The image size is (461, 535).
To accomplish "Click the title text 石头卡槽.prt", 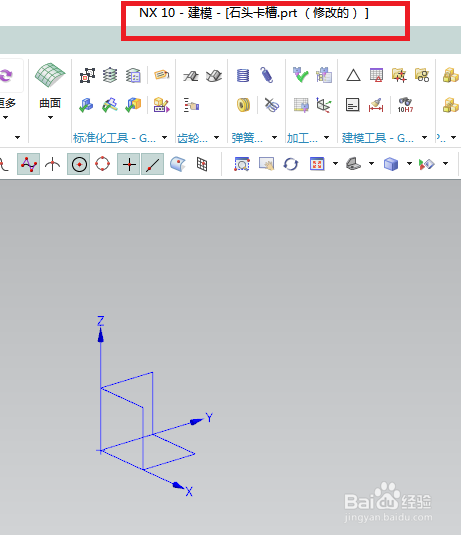I will tap(263, 13).
